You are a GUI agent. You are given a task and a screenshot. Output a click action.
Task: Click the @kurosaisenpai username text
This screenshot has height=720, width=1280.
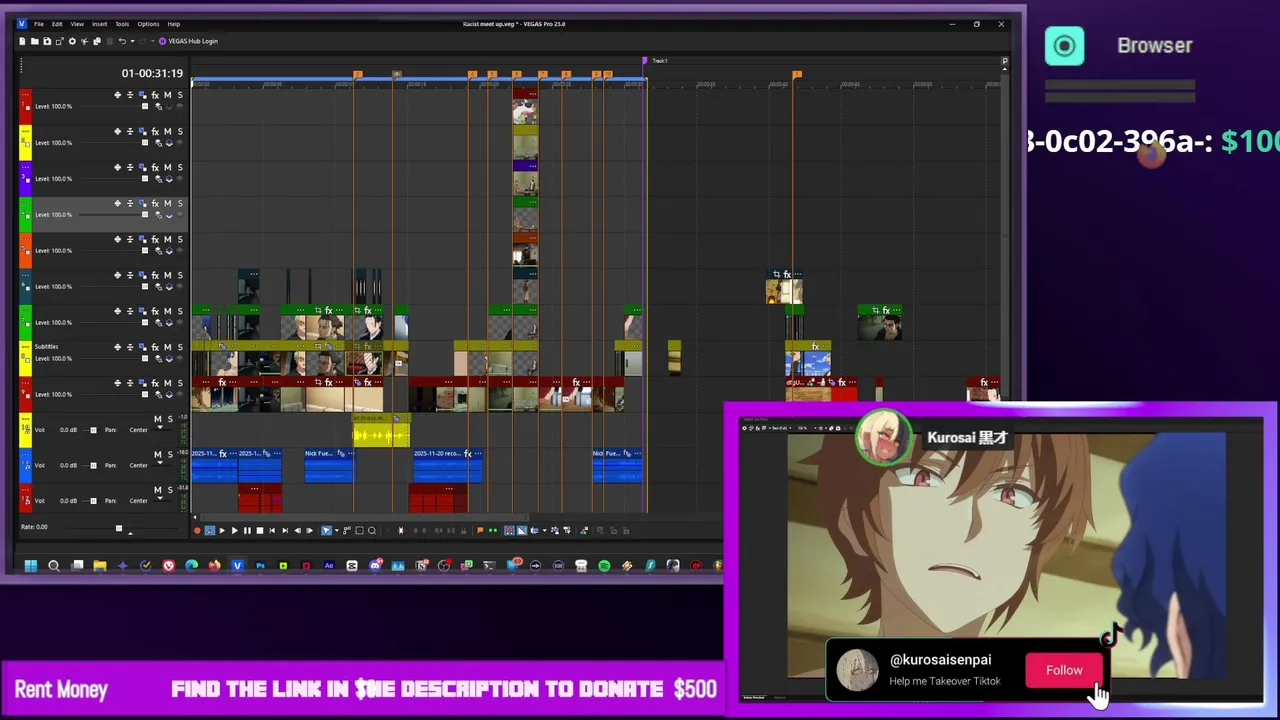coord(940,660)
